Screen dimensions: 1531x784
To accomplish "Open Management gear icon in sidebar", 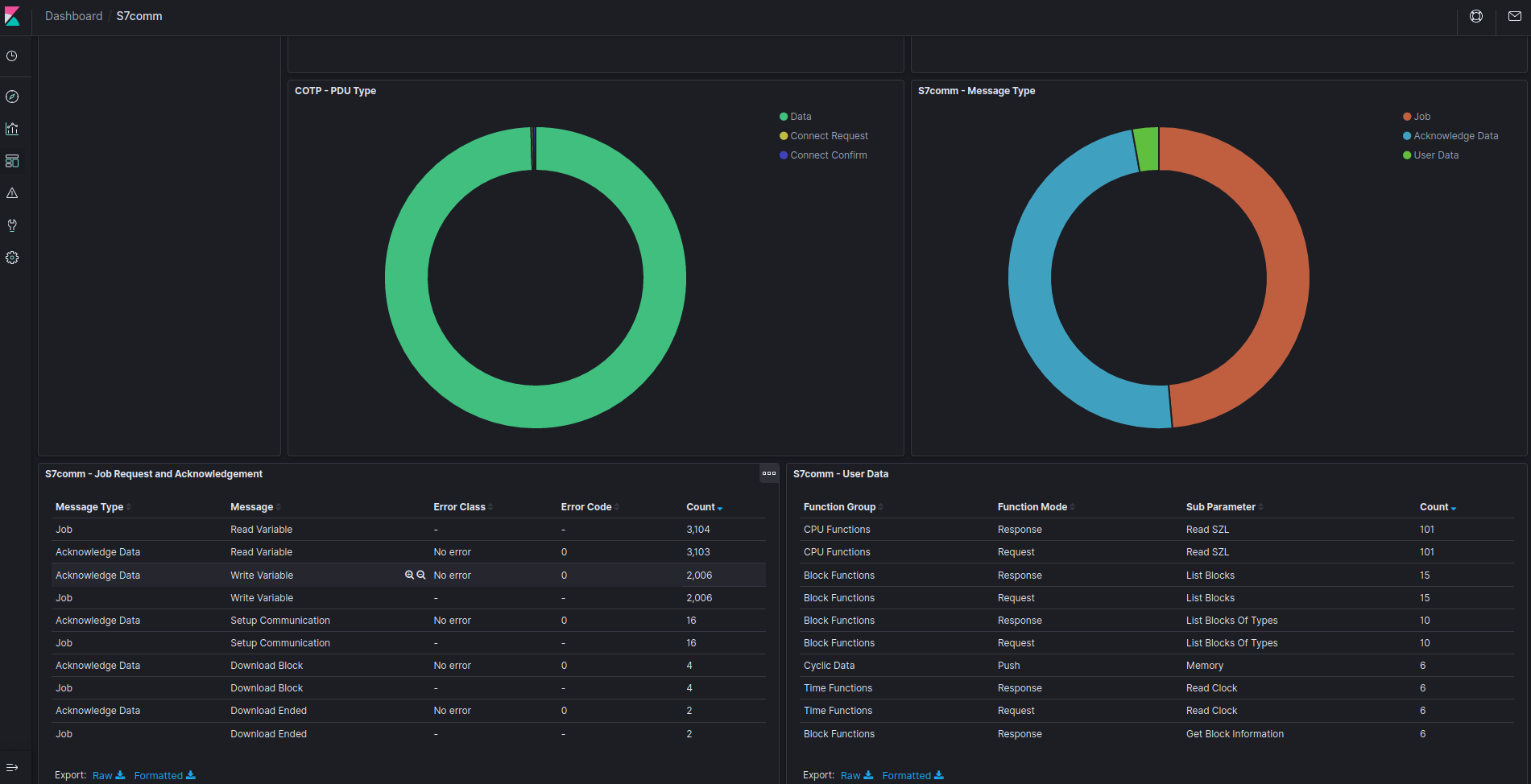I will tap(12, 258).
